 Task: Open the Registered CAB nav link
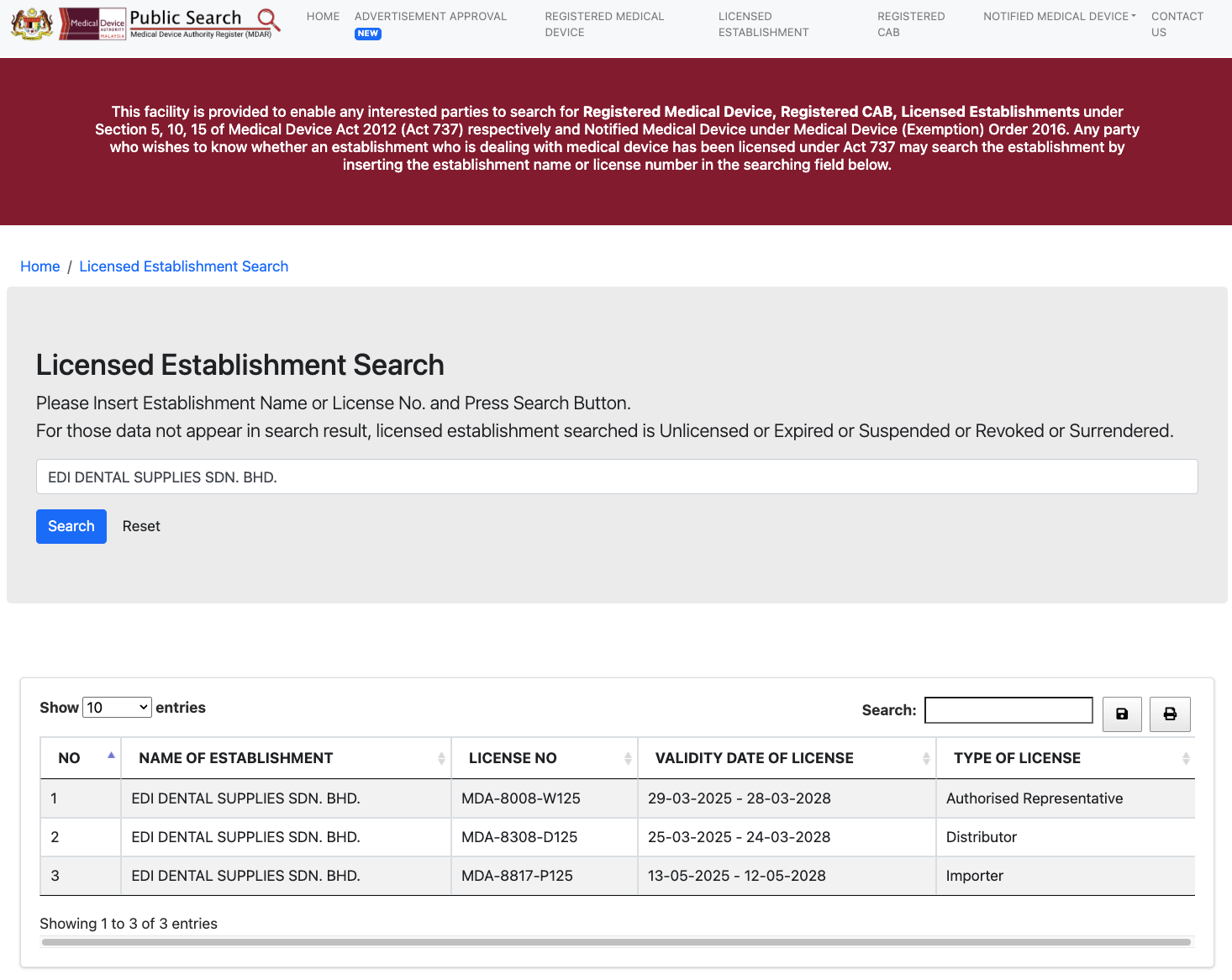coord(910,24)
